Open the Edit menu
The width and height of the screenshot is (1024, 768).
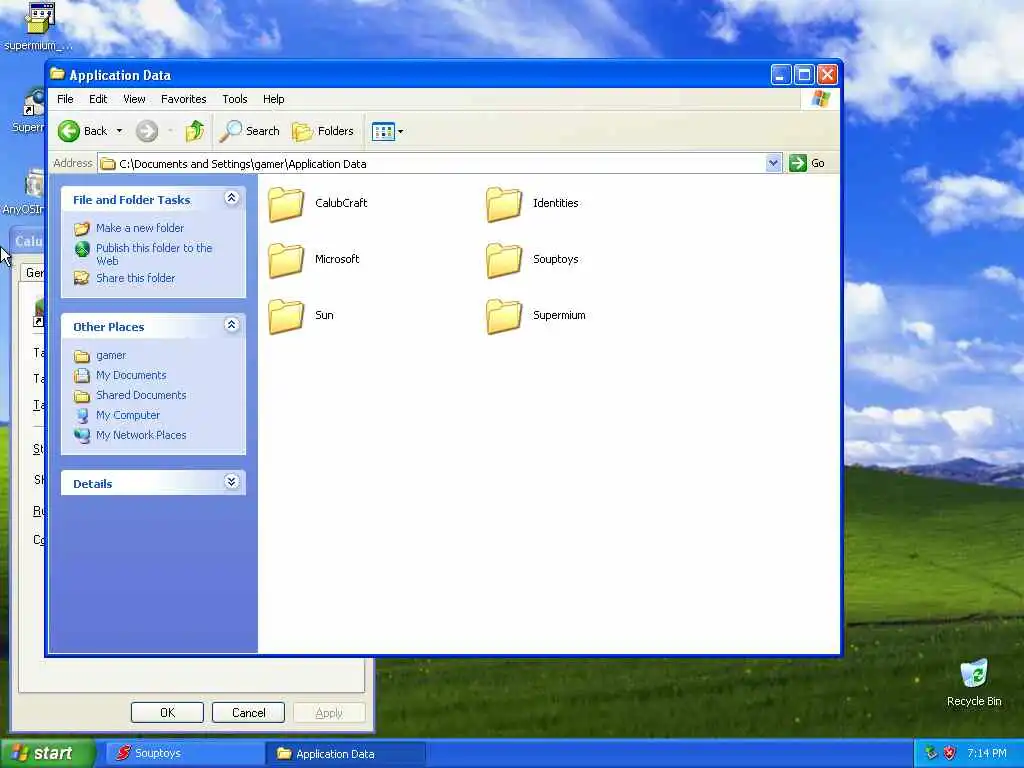(x=98, y=99)
